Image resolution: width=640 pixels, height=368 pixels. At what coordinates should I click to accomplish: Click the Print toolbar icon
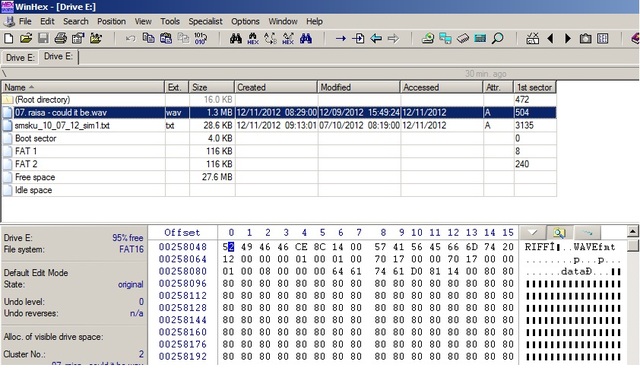(x=61, y=38)
